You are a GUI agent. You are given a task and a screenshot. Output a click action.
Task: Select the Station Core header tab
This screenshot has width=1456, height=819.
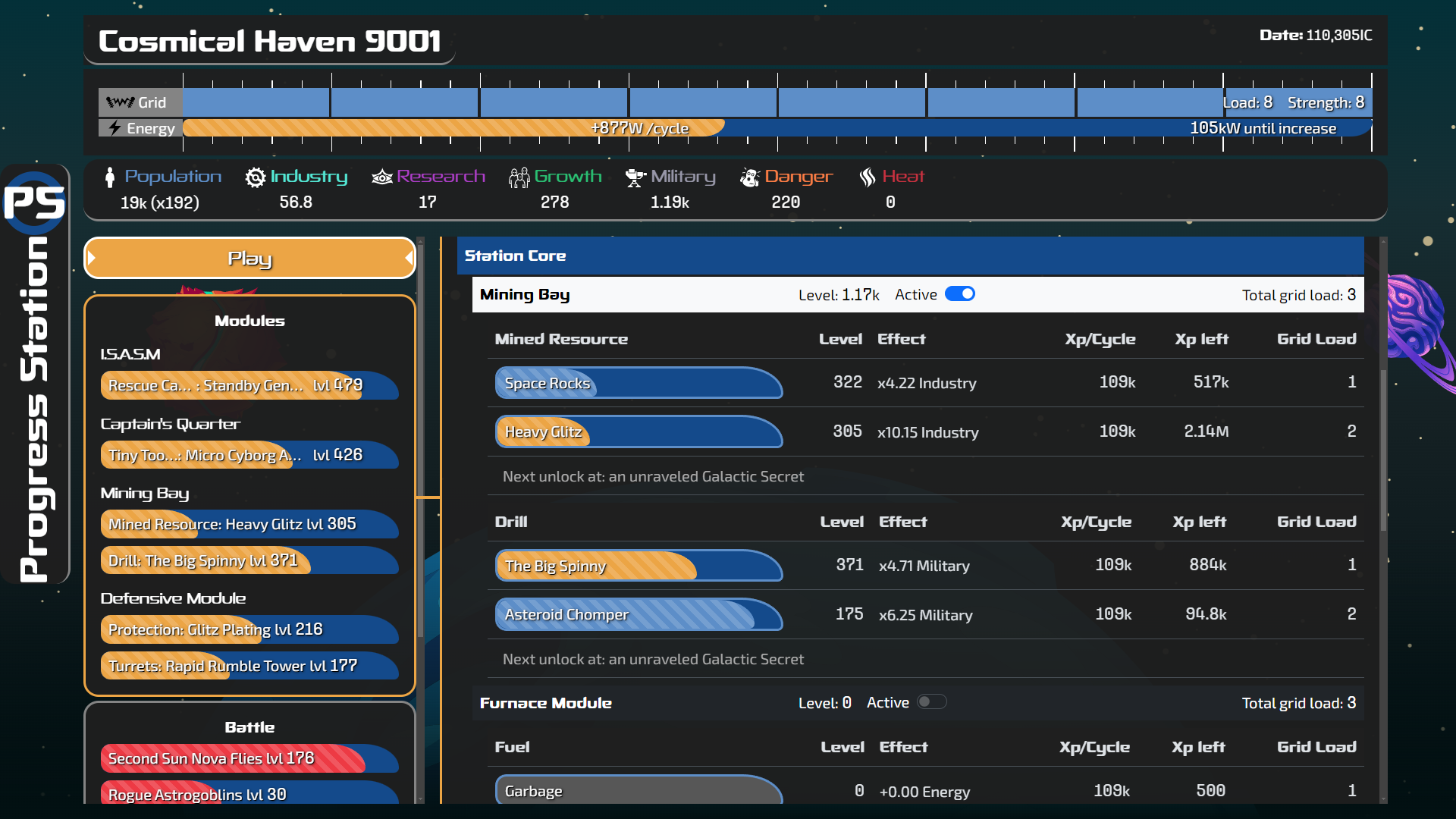point(515,256)
